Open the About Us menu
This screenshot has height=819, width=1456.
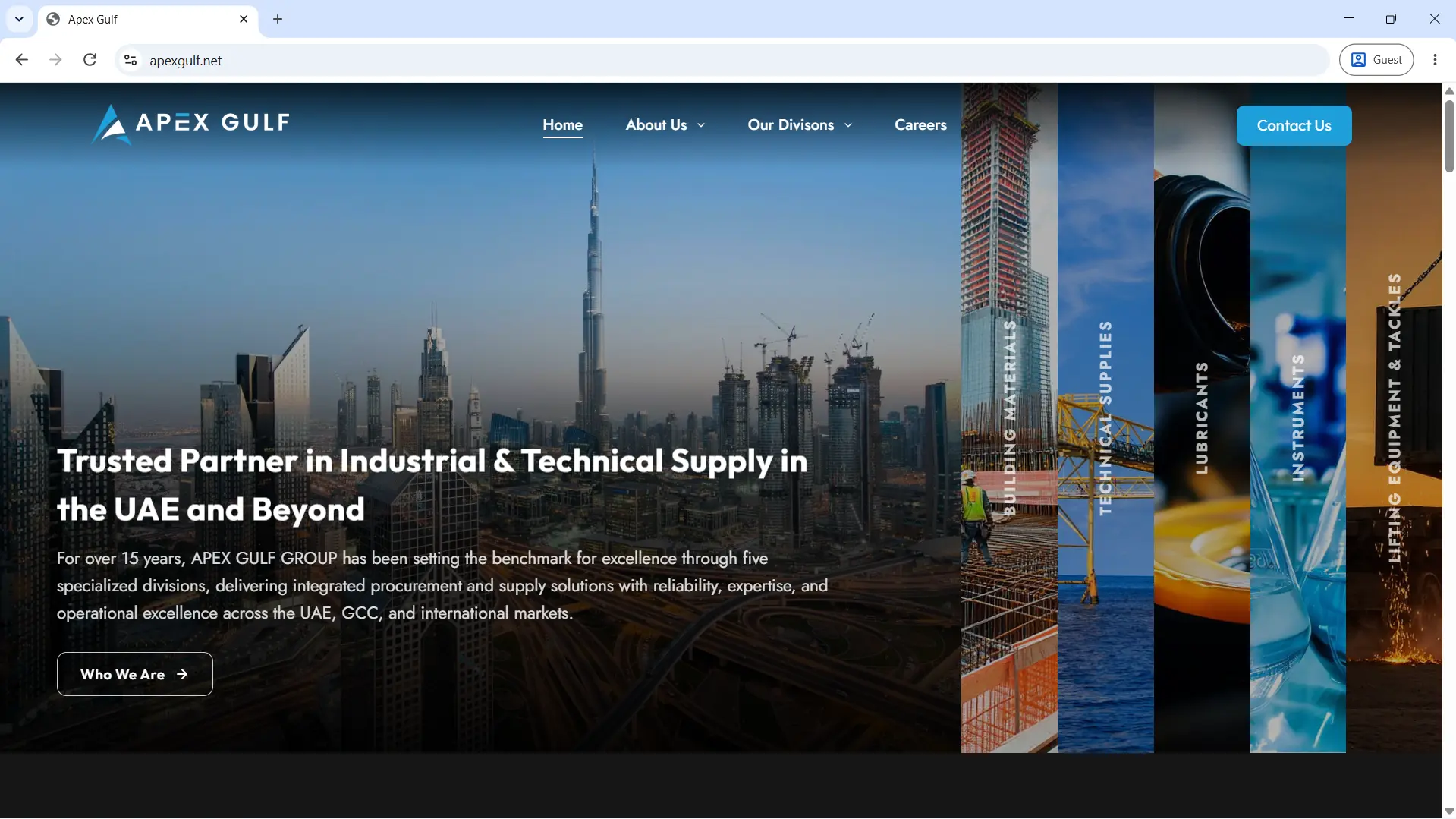coord(656,125)
